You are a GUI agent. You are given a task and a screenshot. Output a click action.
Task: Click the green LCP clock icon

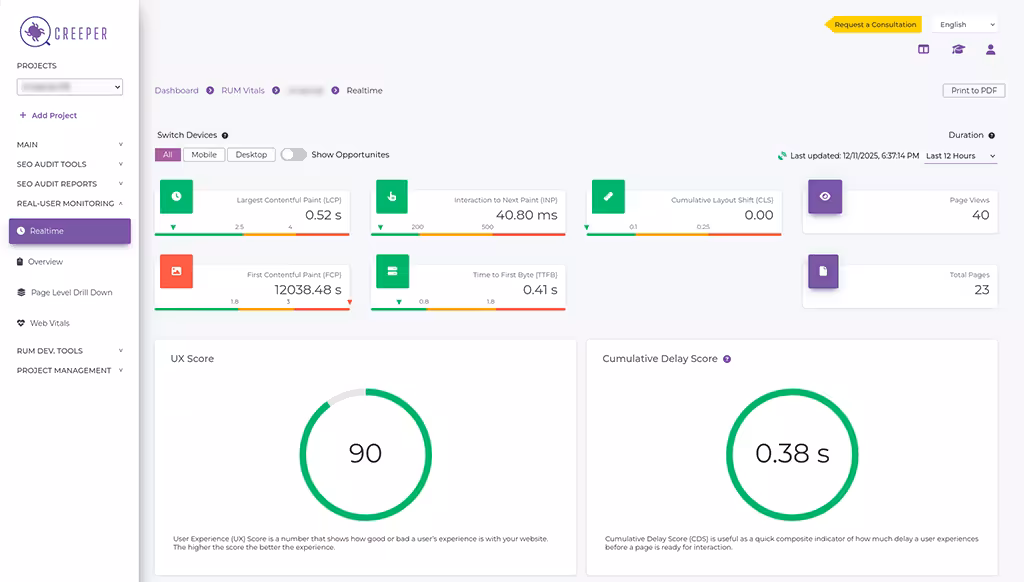click(176, 196)
